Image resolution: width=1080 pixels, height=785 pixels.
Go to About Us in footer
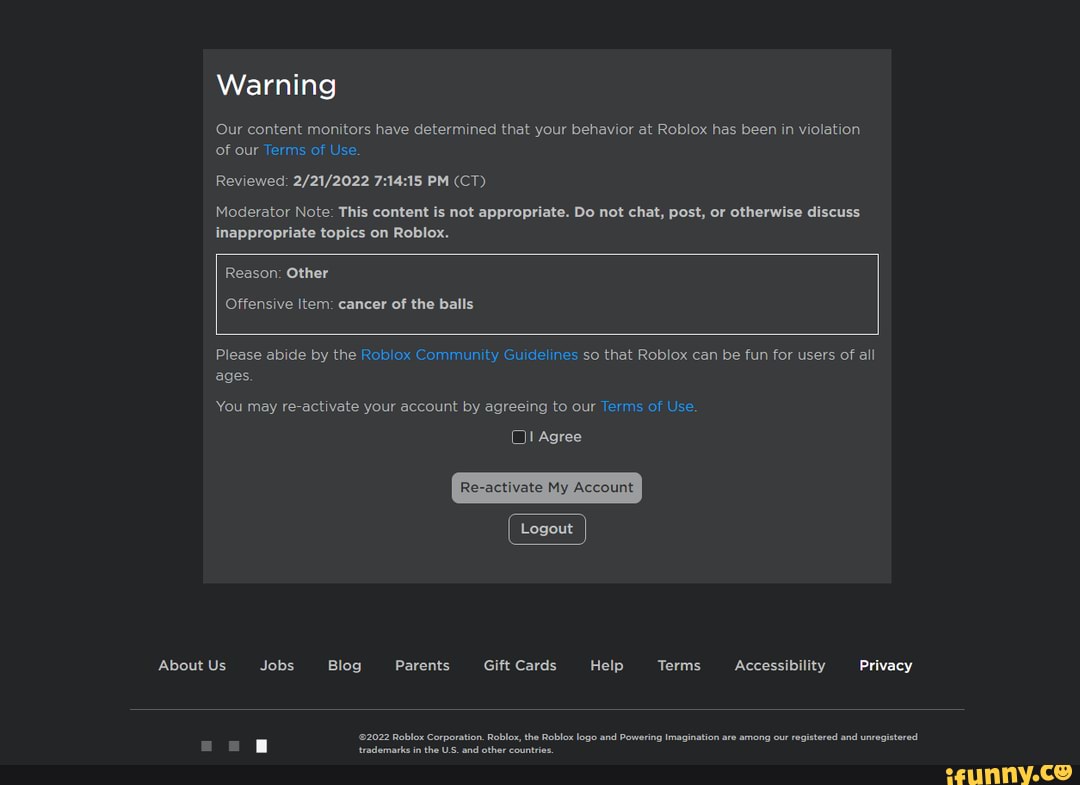click(192, 665)
